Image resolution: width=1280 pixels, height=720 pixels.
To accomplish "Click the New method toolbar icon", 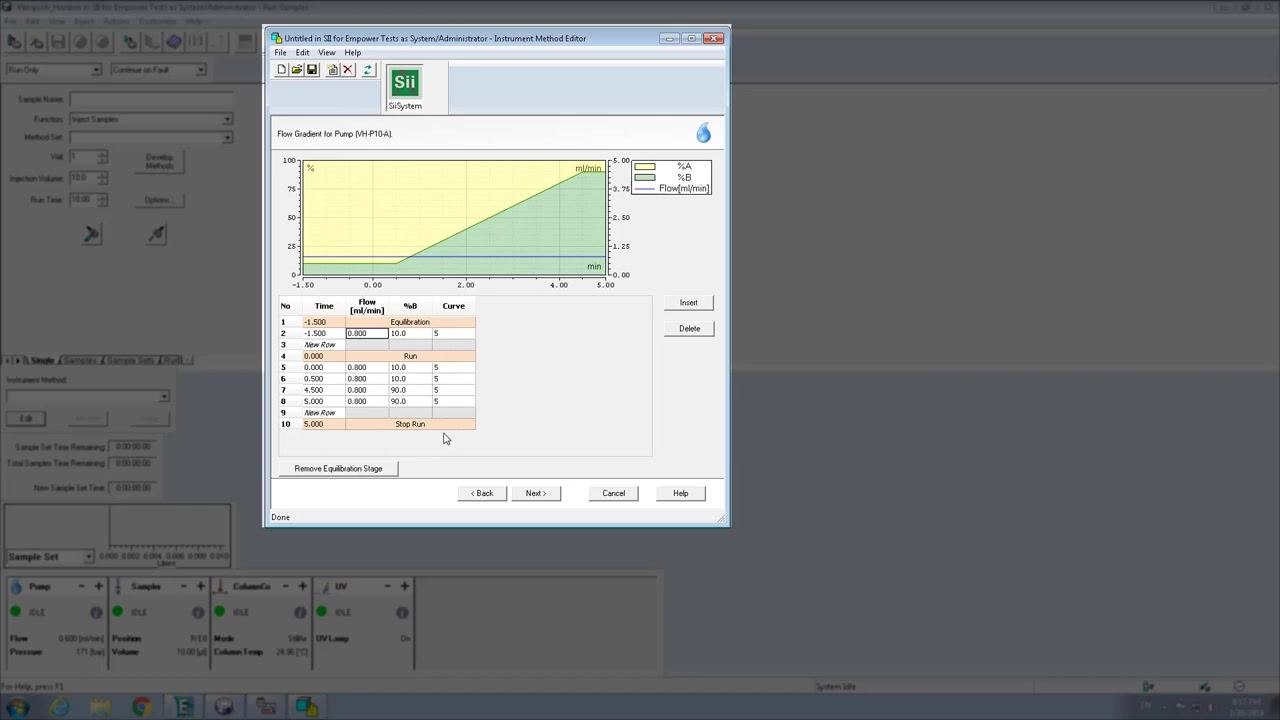I will tap(282, 70).
